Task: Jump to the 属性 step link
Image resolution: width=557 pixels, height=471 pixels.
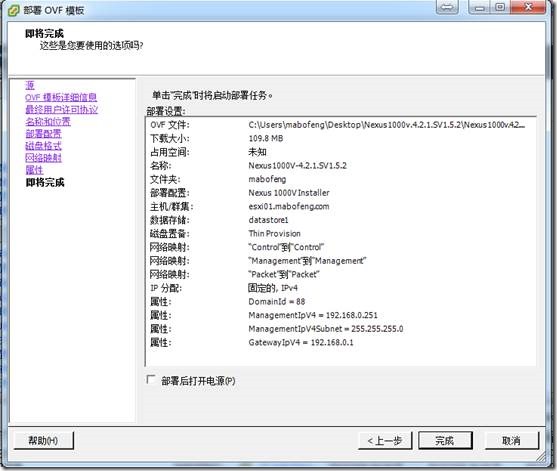Action: point(34,170)
